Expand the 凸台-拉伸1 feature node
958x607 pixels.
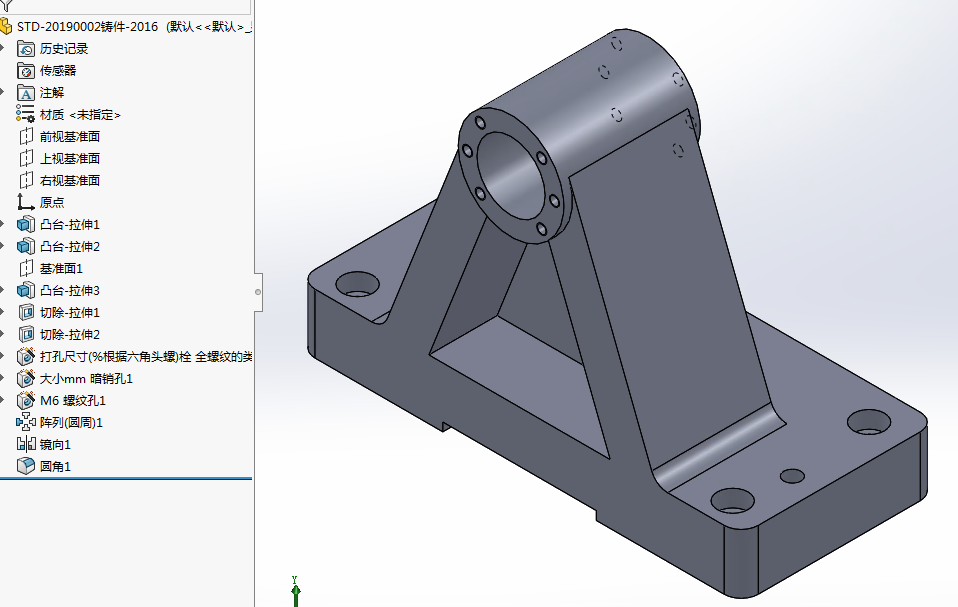(x=3, y=224)
